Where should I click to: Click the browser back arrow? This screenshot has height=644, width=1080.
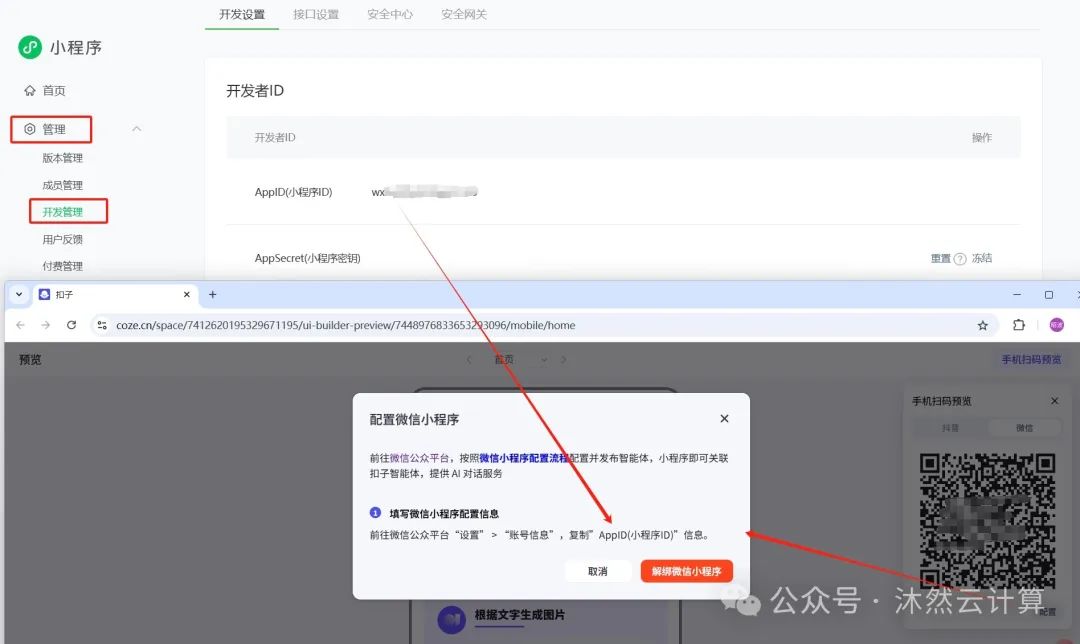[x=21, y=325]
